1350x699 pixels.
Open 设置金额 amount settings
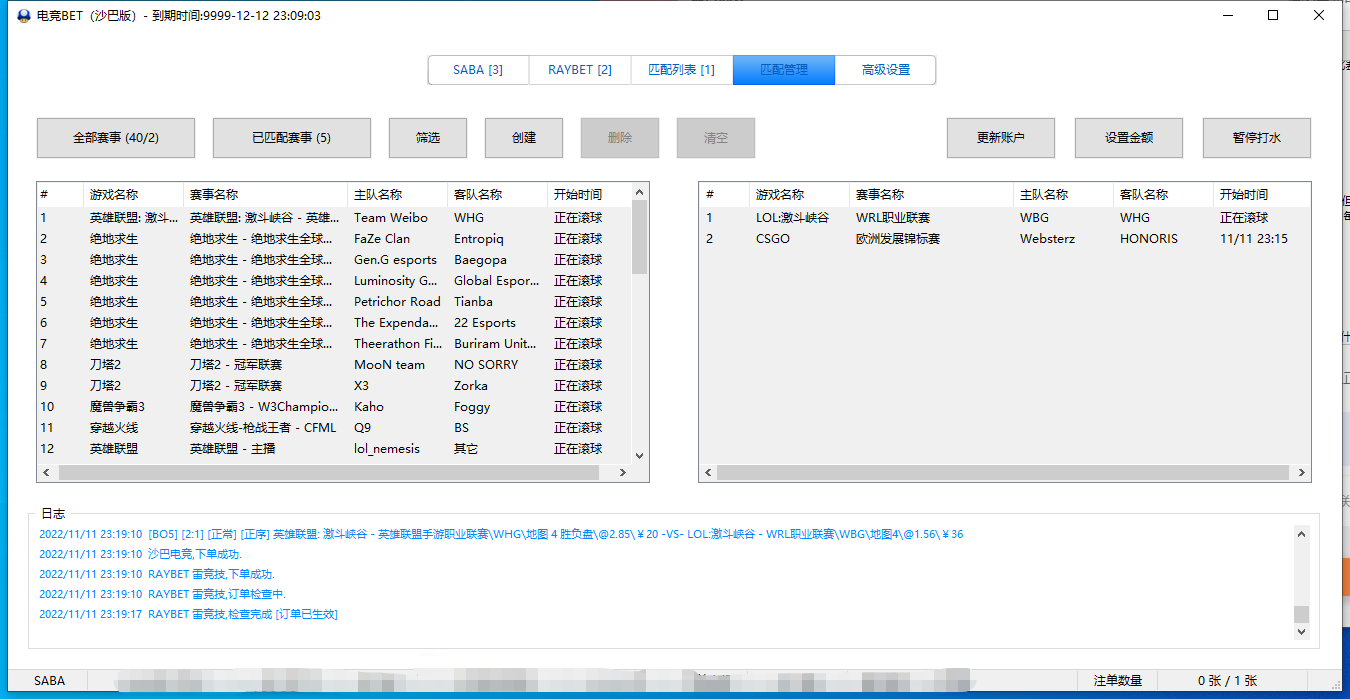[x=1129, y=138]
